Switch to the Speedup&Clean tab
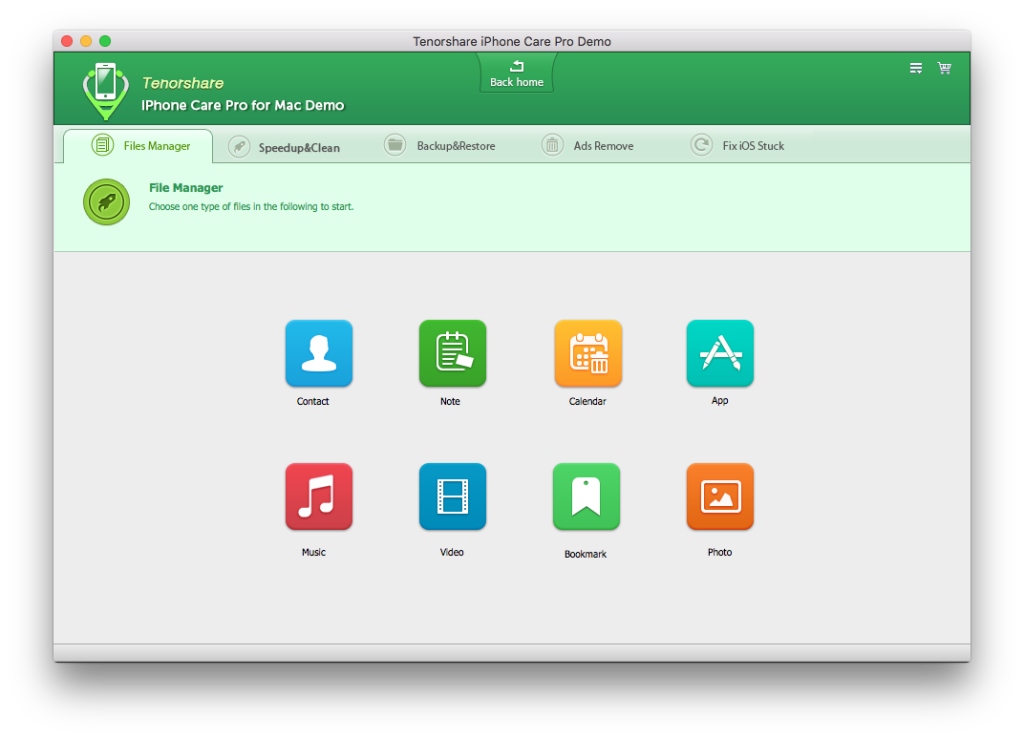 [x=284, y=147]
